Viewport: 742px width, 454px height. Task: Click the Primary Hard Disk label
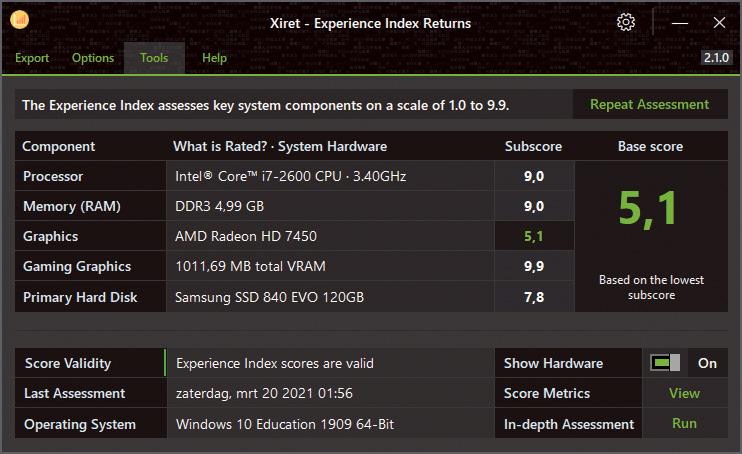point(80,297)
